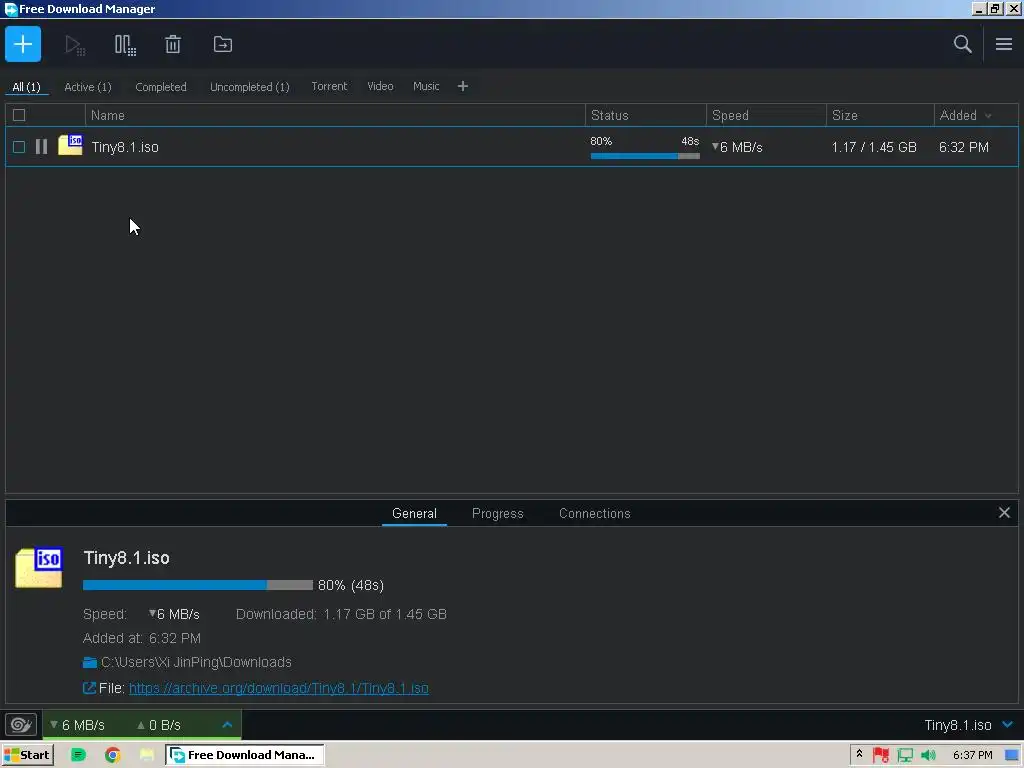Click the Size column header

click(x=880, y=115)
